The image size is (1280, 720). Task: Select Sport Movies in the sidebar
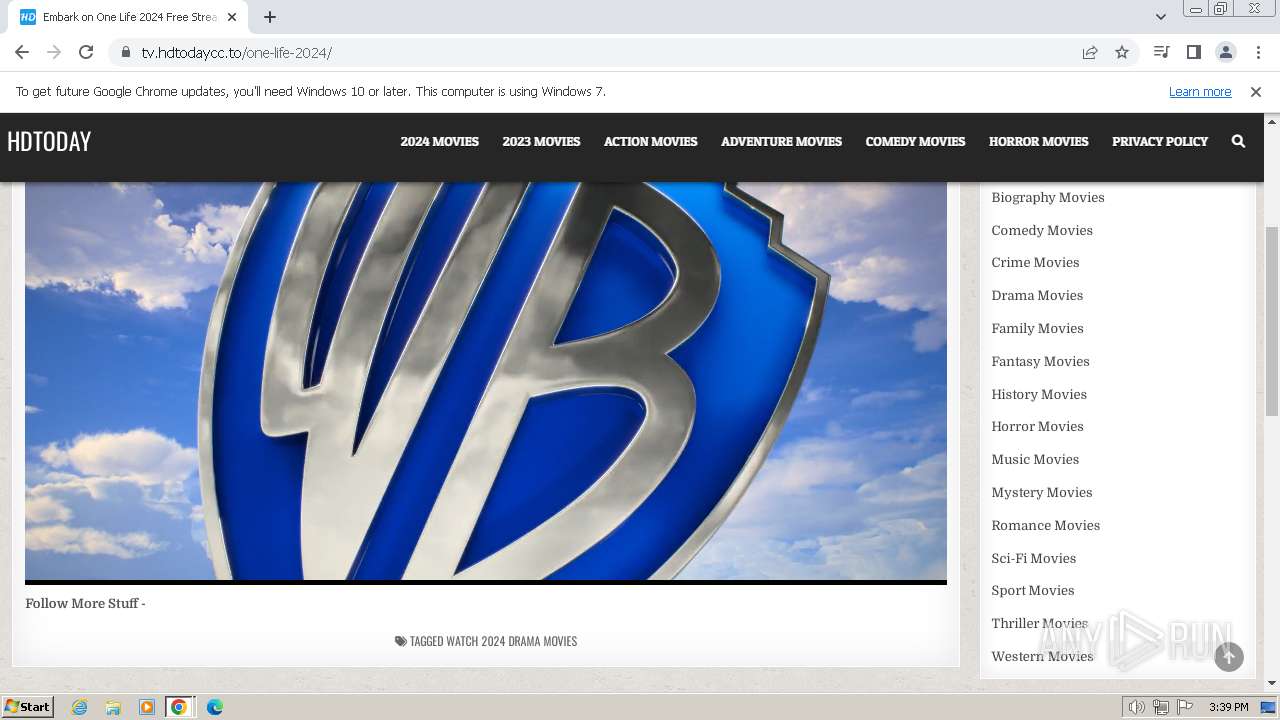(1032, 590)
